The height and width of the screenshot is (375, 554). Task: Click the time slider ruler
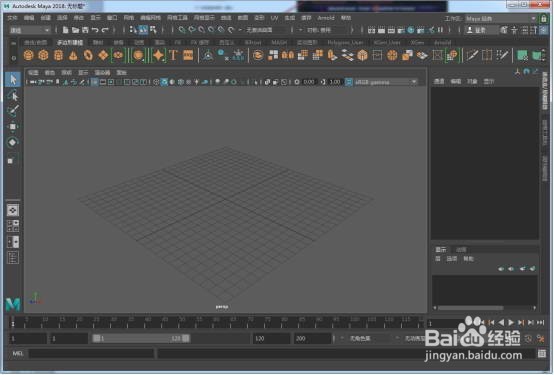(217, 322)
